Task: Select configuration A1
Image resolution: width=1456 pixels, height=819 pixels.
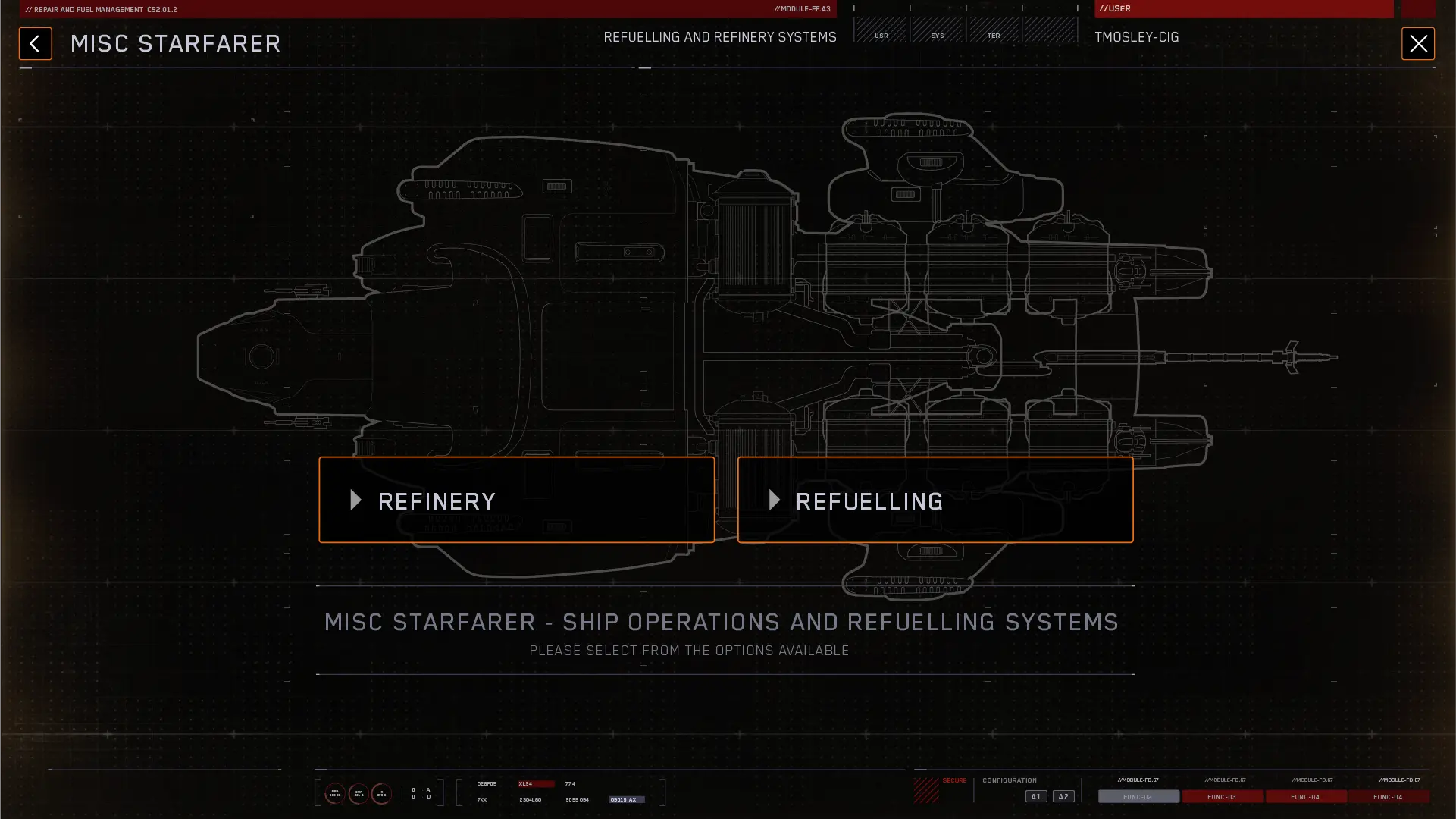Action: (1036, 796)
